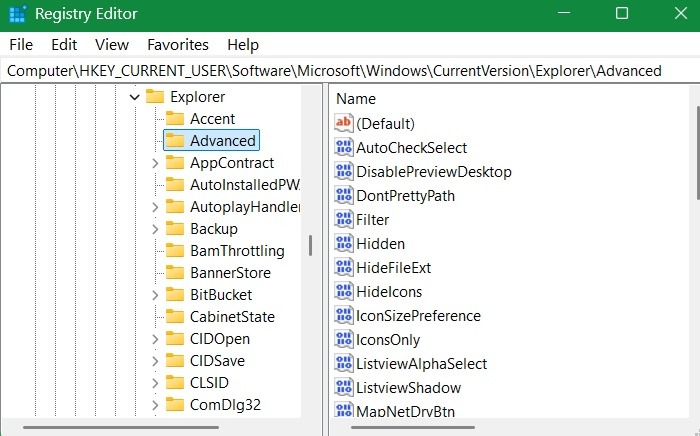Select the DisablePreviewDesktop value name
The height and width of the screenshot is (436, 700).
pos(434,172)
